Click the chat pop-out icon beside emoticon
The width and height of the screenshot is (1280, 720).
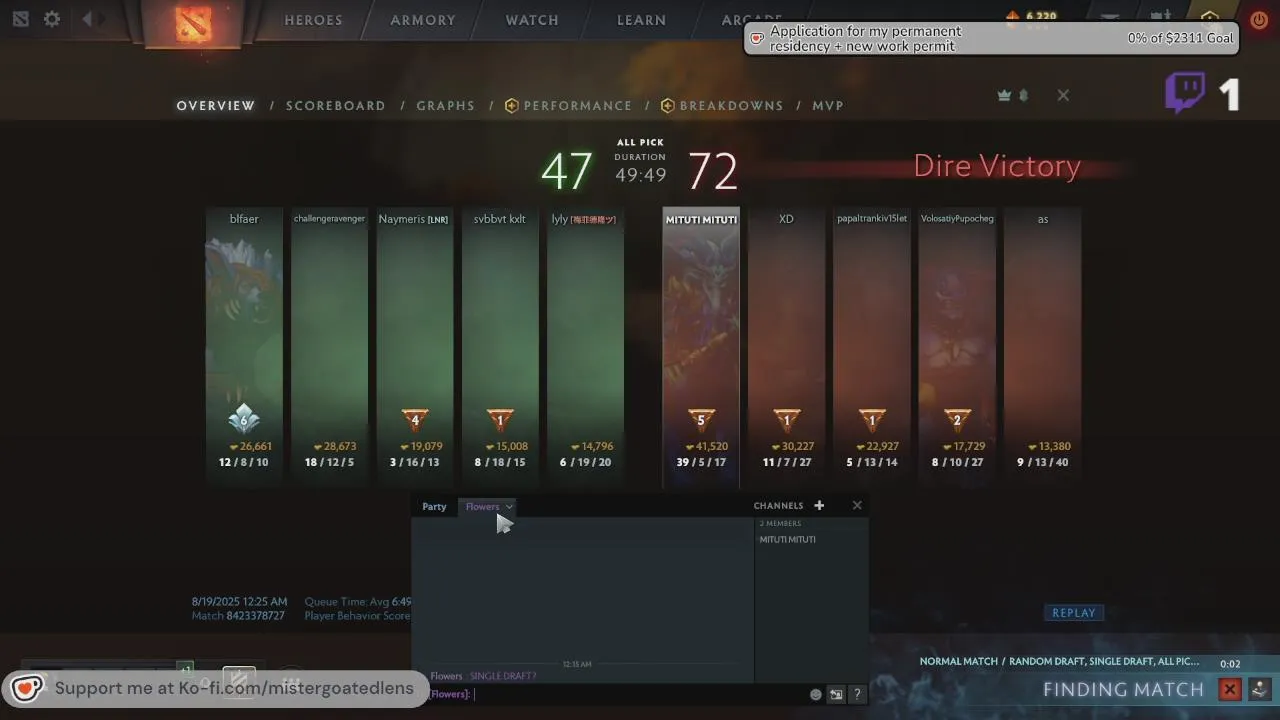[836, 694]
